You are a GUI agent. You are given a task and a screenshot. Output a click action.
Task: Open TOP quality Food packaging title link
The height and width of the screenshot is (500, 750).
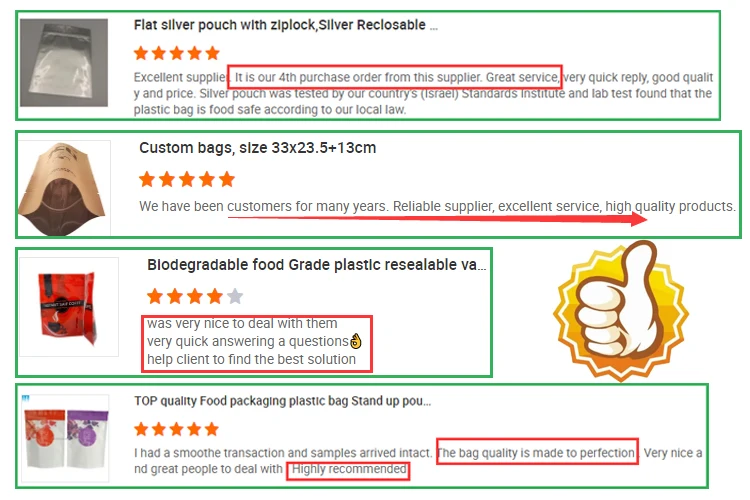(x=282, y=401)
